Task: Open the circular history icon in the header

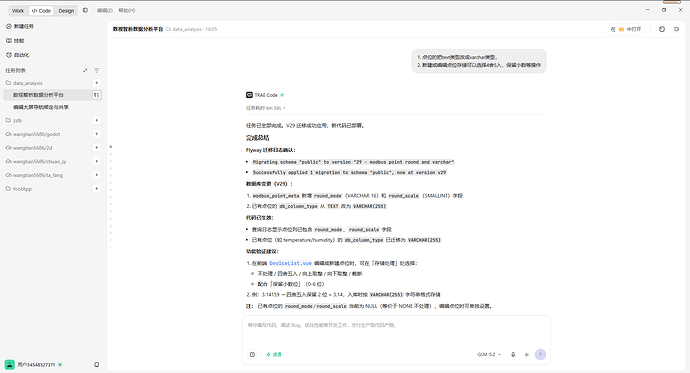Action: pos(662,29)
